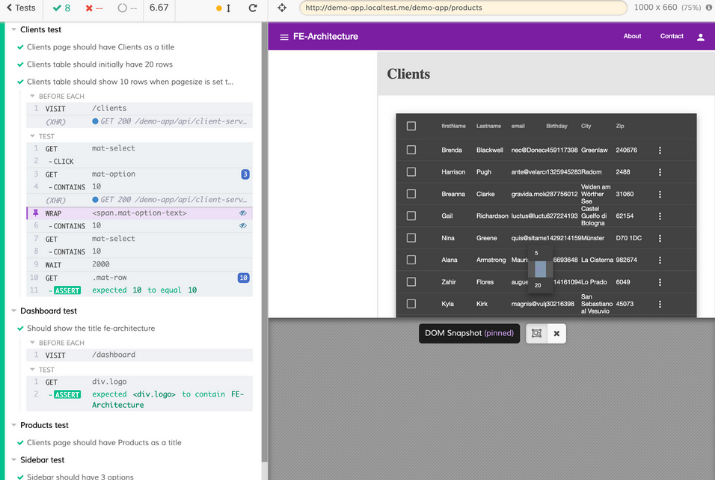The height and width of the screenshot is (480, 715).
Task: Toggle snapshot highlights button next to DOM Snapshot
Action: point(536,333)
